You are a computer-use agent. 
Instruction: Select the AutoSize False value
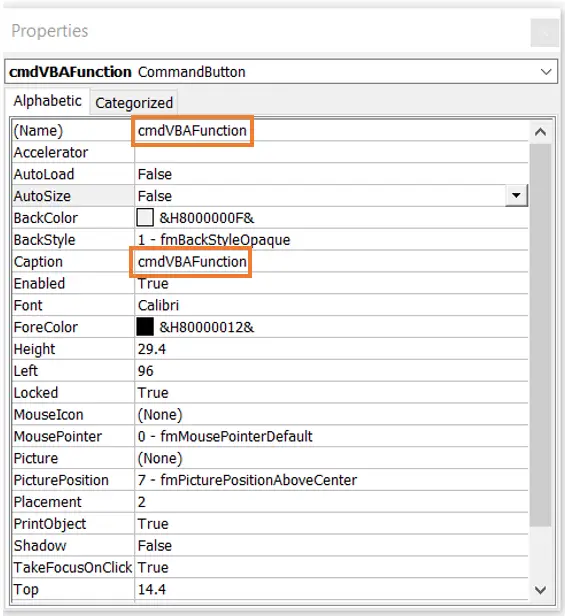(x=155, y=196)
